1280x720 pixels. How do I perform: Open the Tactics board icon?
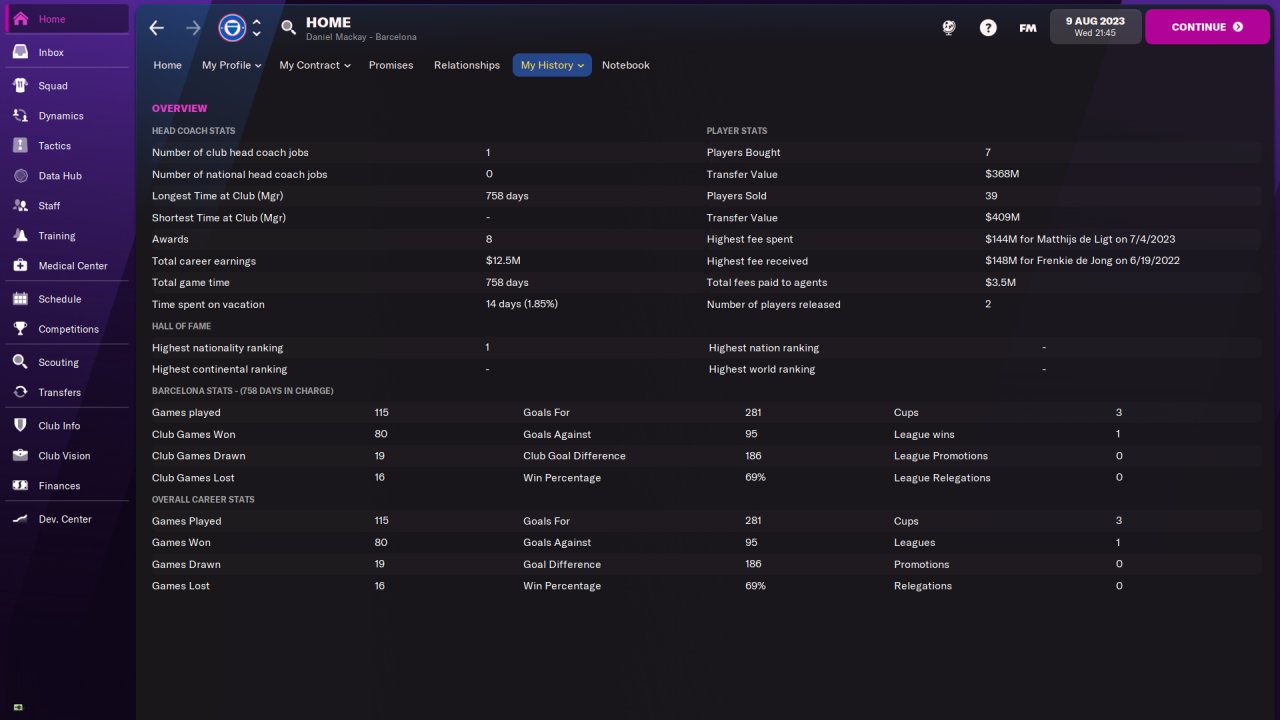(20, 146)
